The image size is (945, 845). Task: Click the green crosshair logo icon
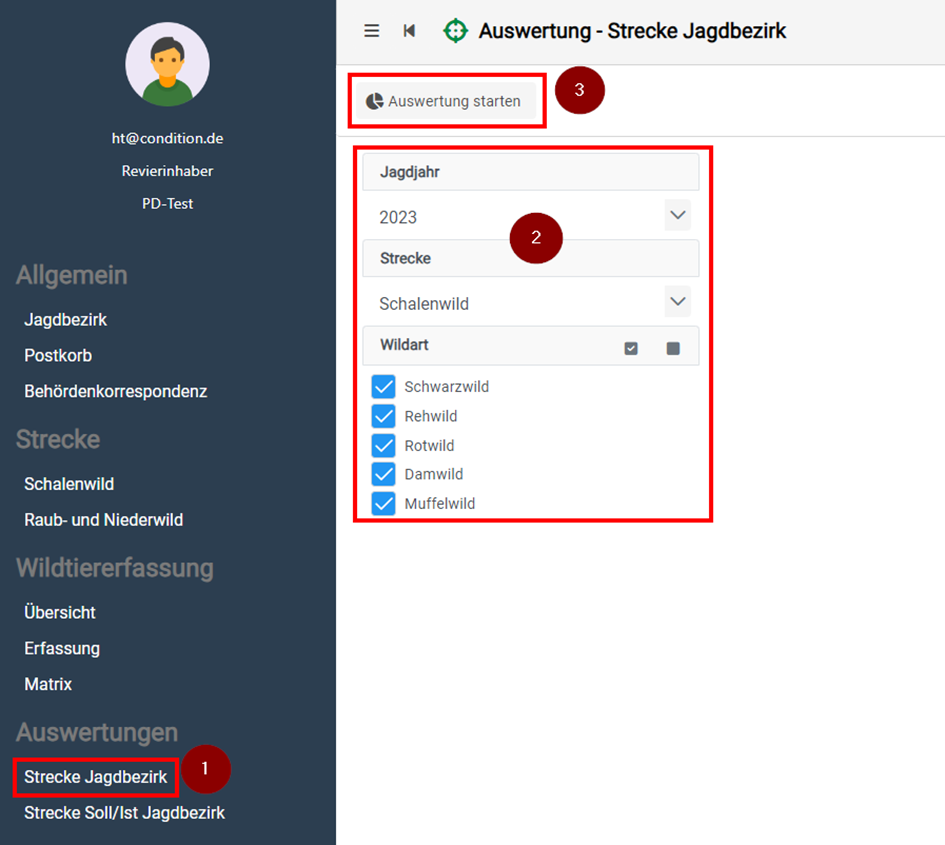[x=455, y=31]
